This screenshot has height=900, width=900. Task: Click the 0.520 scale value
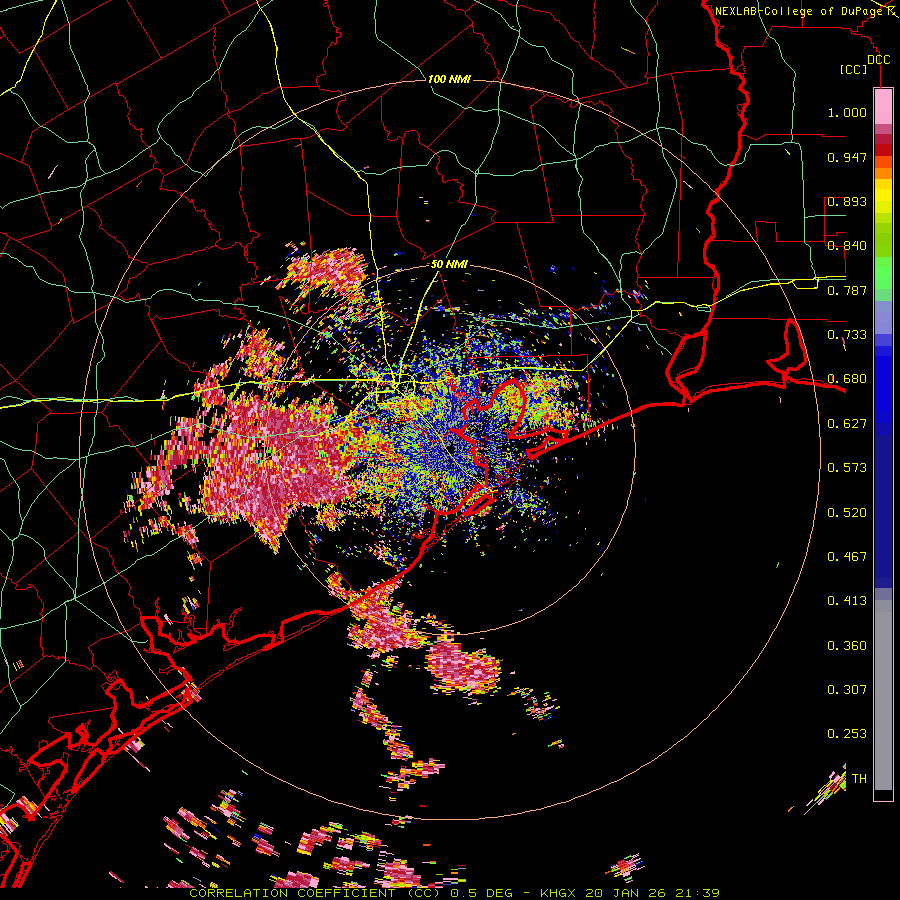click(847, 513)
